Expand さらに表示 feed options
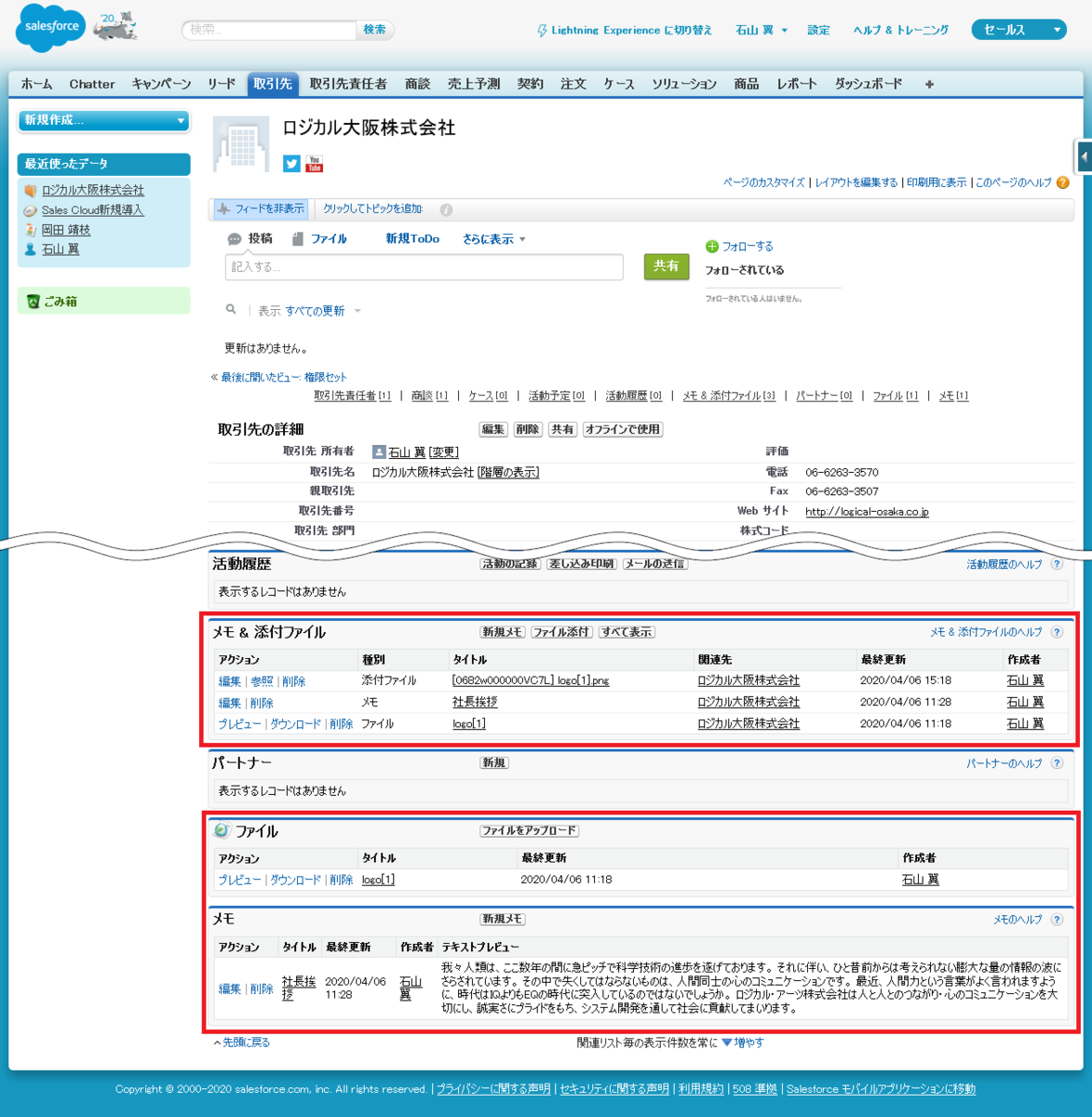Screen dimensions: 1092x1117 pos(494,239)
